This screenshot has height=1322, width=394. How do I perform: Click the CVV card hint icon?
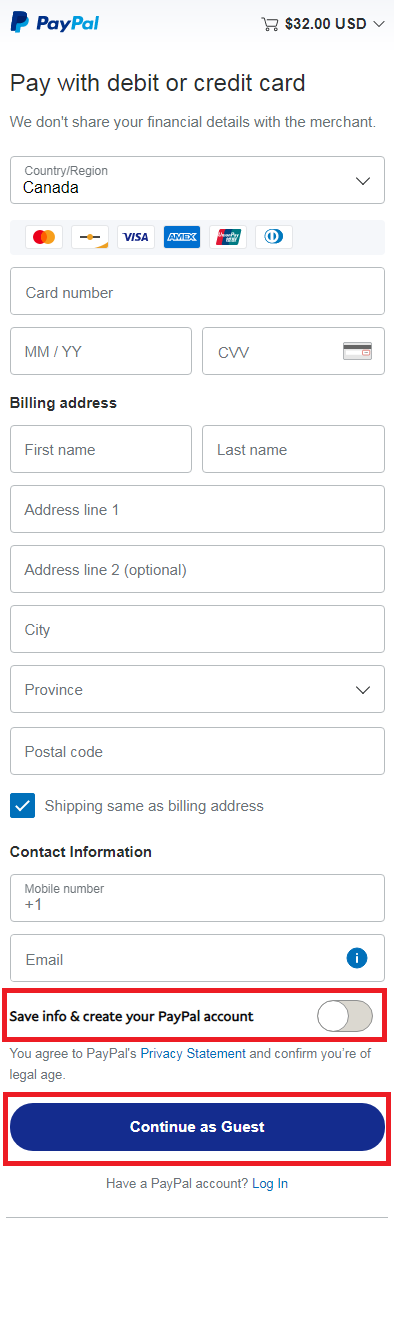click(x=357, y=351)
